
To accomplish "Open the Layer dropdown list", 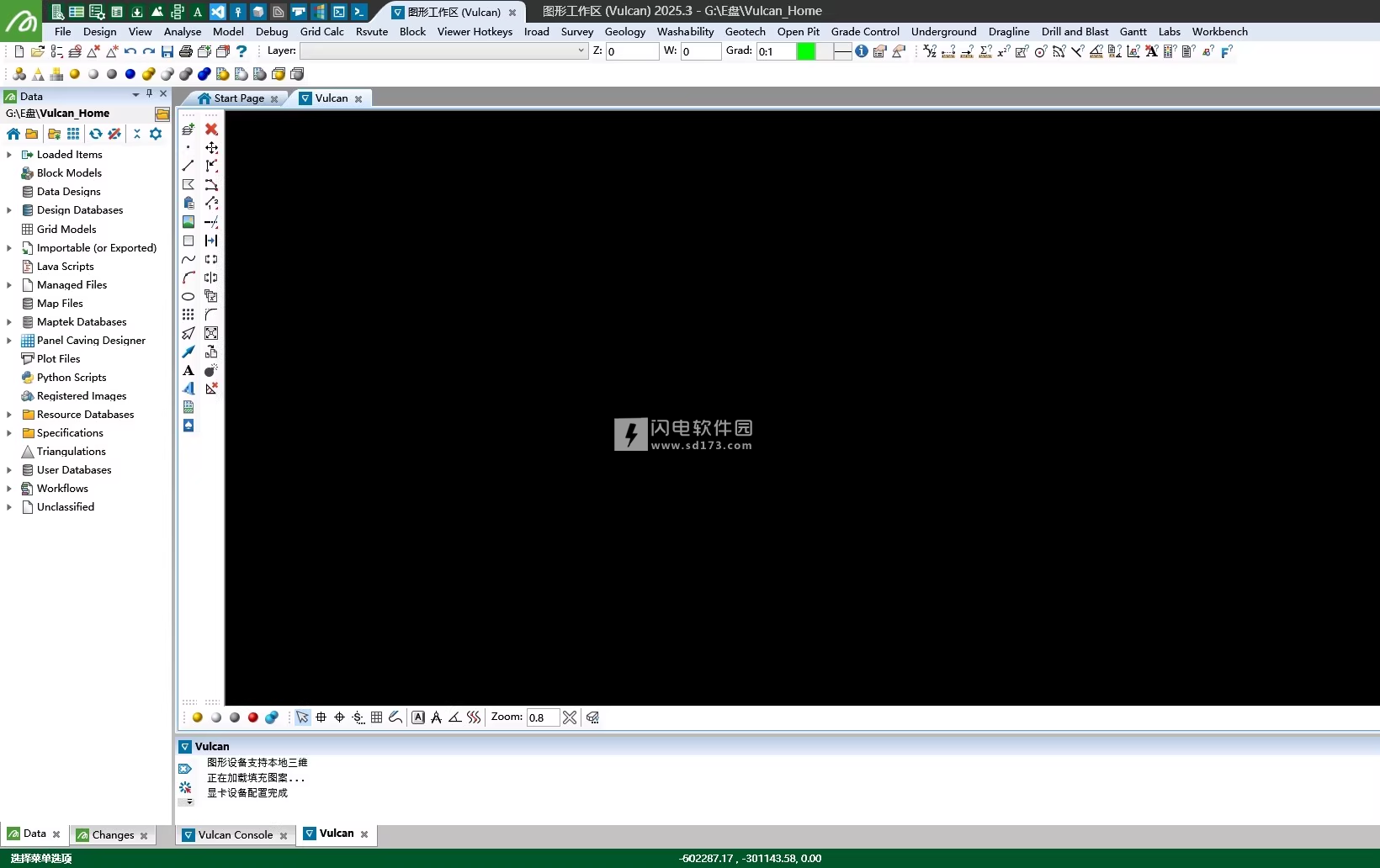I will click(581, 51).
